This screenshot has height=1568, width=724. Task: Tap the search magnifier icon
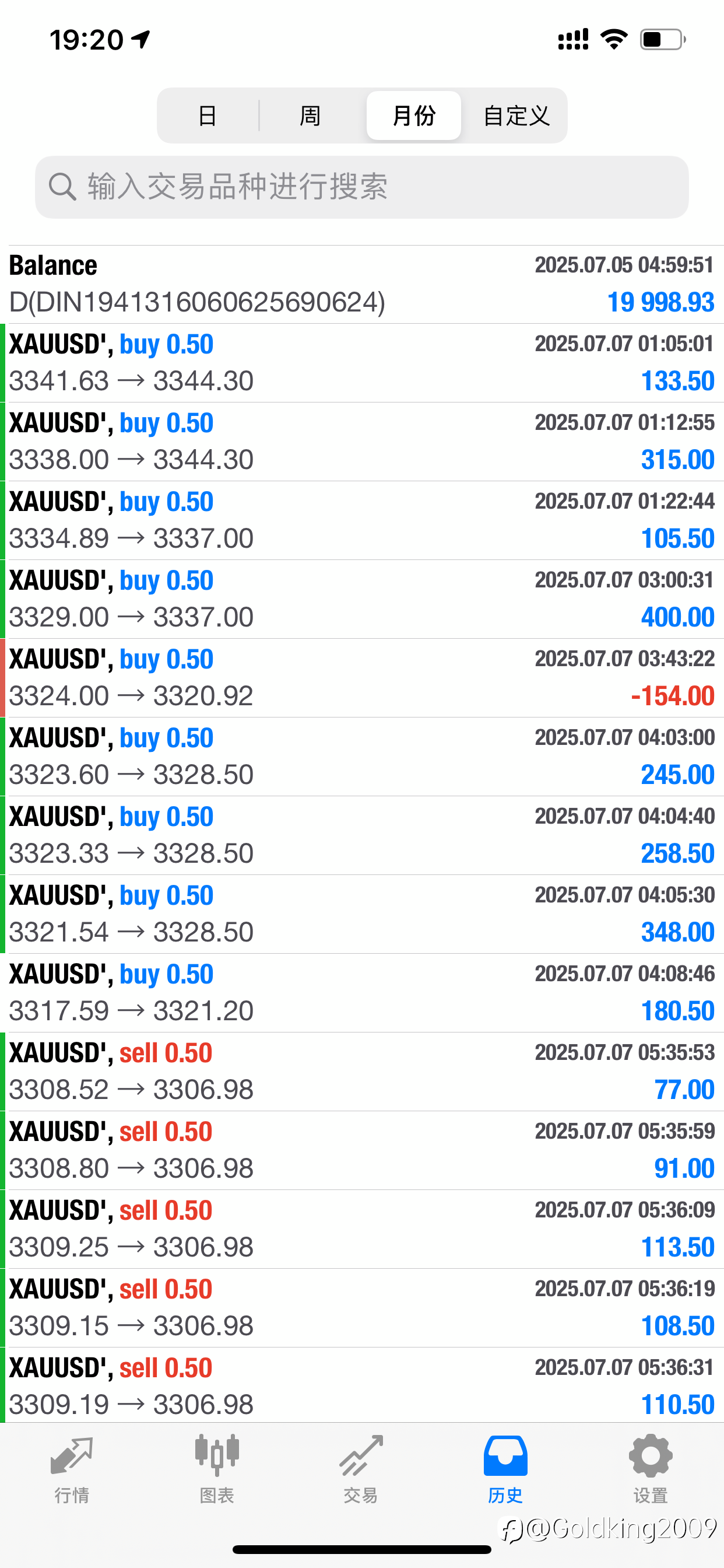click(62, 187)
